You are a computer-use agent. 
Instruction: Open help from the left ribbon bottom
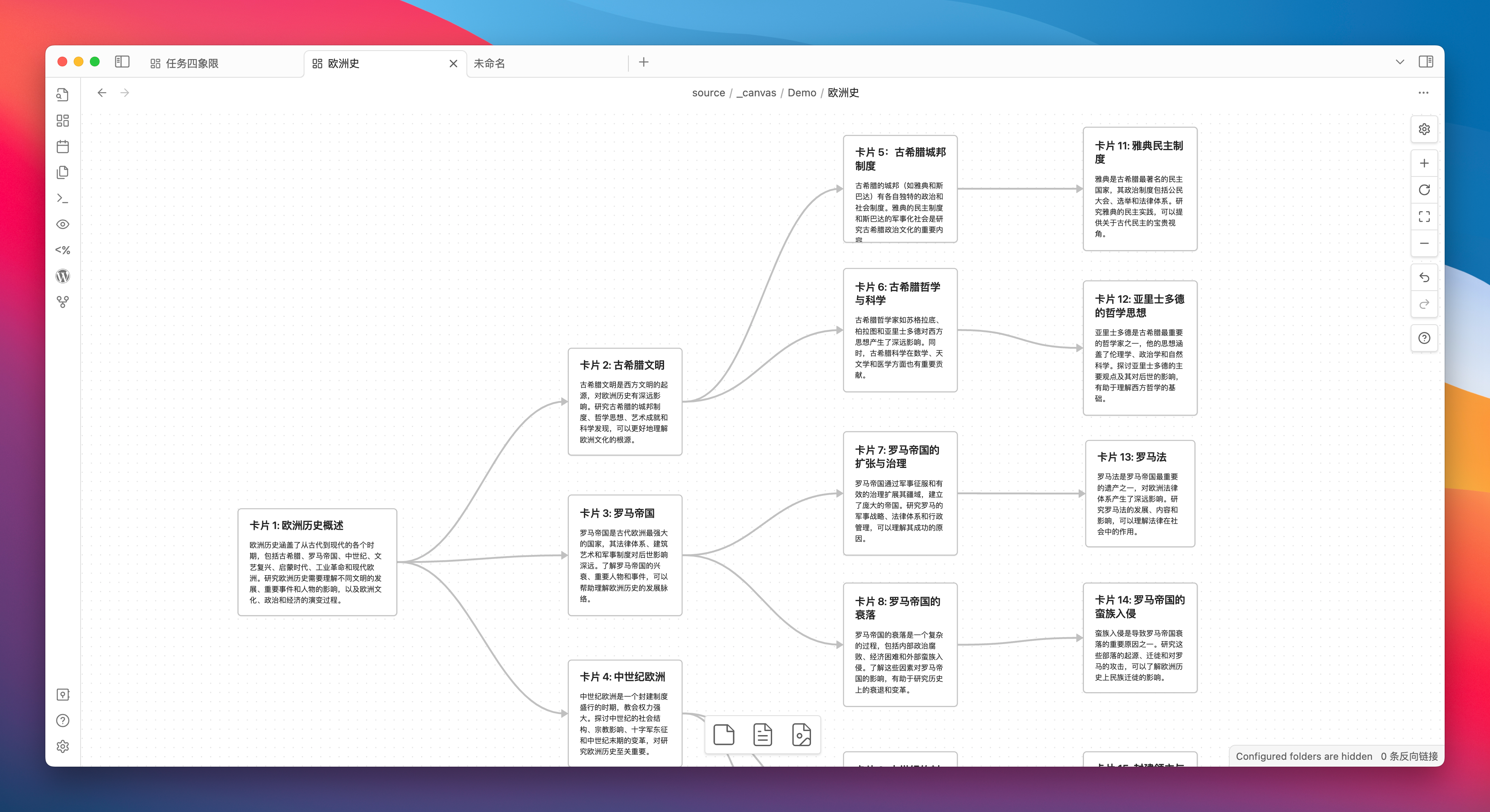click(62, 720)
